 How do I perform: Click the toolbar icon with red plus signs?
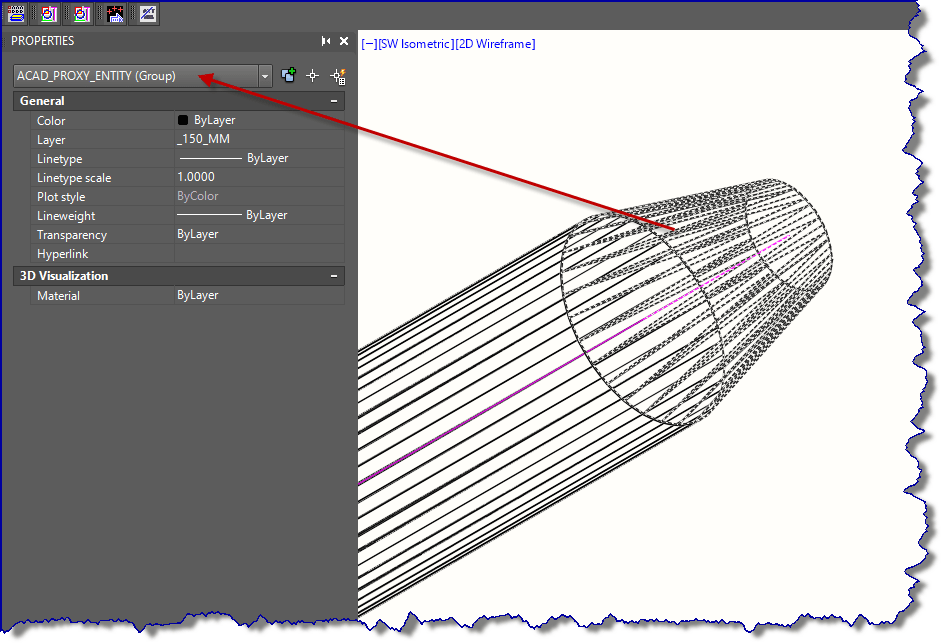tap(115, 13)
